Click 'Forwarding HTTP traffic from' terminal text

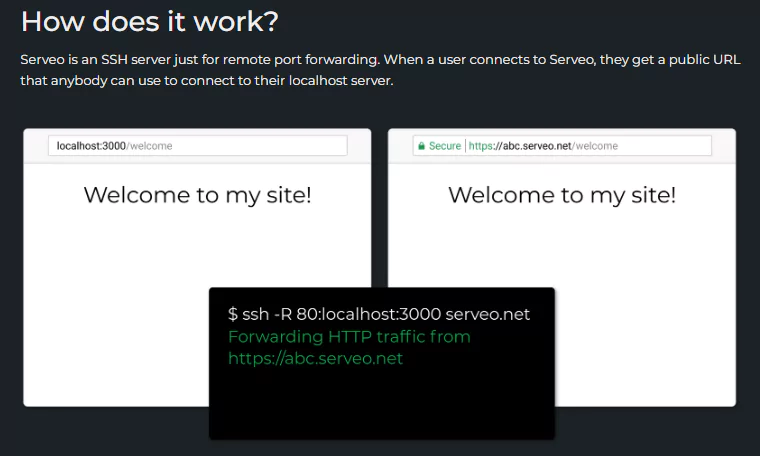(x=349, y=336)
